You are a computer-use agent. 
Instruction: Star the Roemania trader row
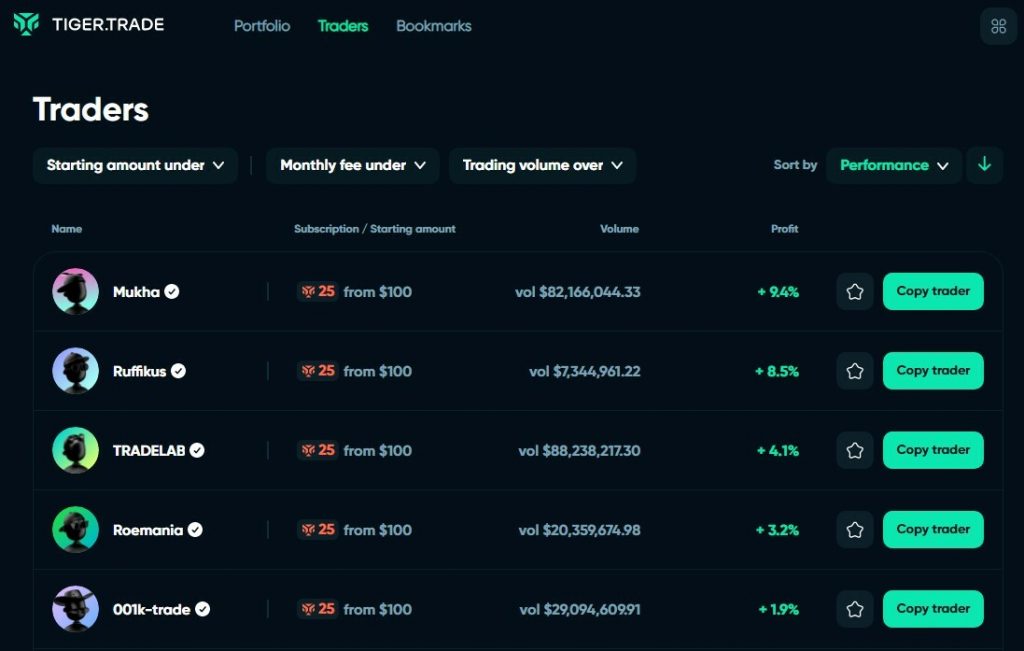[x=855, y=530]
